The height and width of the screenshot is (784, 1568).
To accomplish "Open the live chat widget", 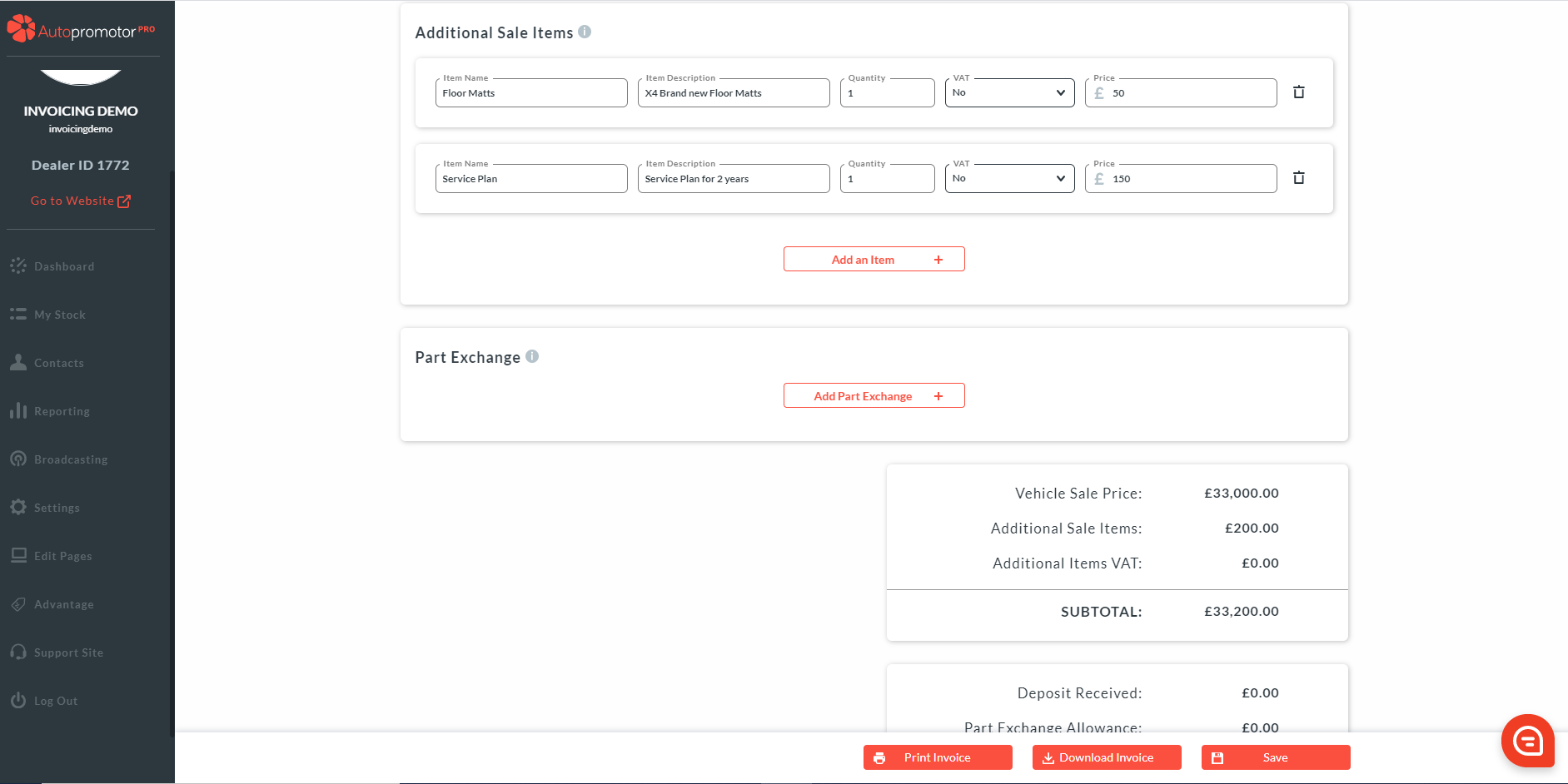I will [1527, 740].
